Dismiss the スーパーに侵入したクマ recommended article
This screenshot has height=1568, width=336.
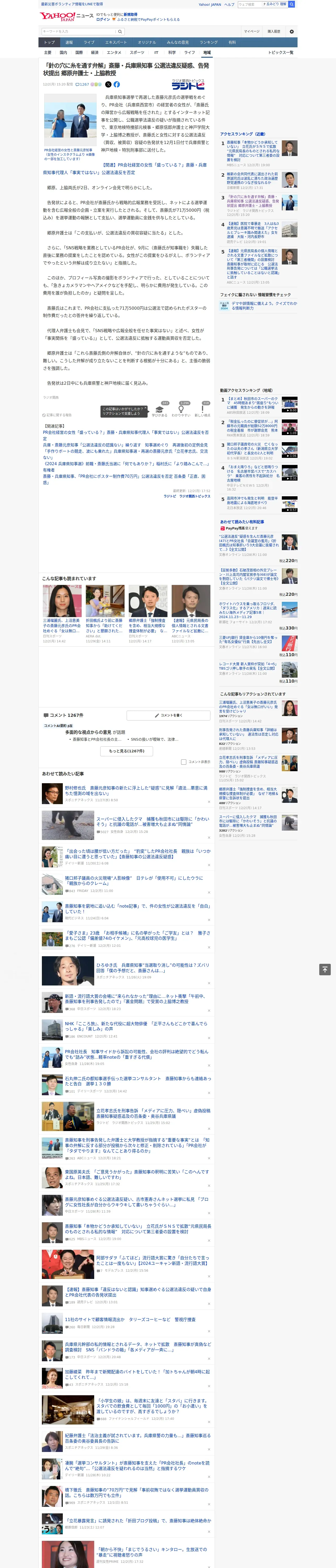(x=209, y=838)
